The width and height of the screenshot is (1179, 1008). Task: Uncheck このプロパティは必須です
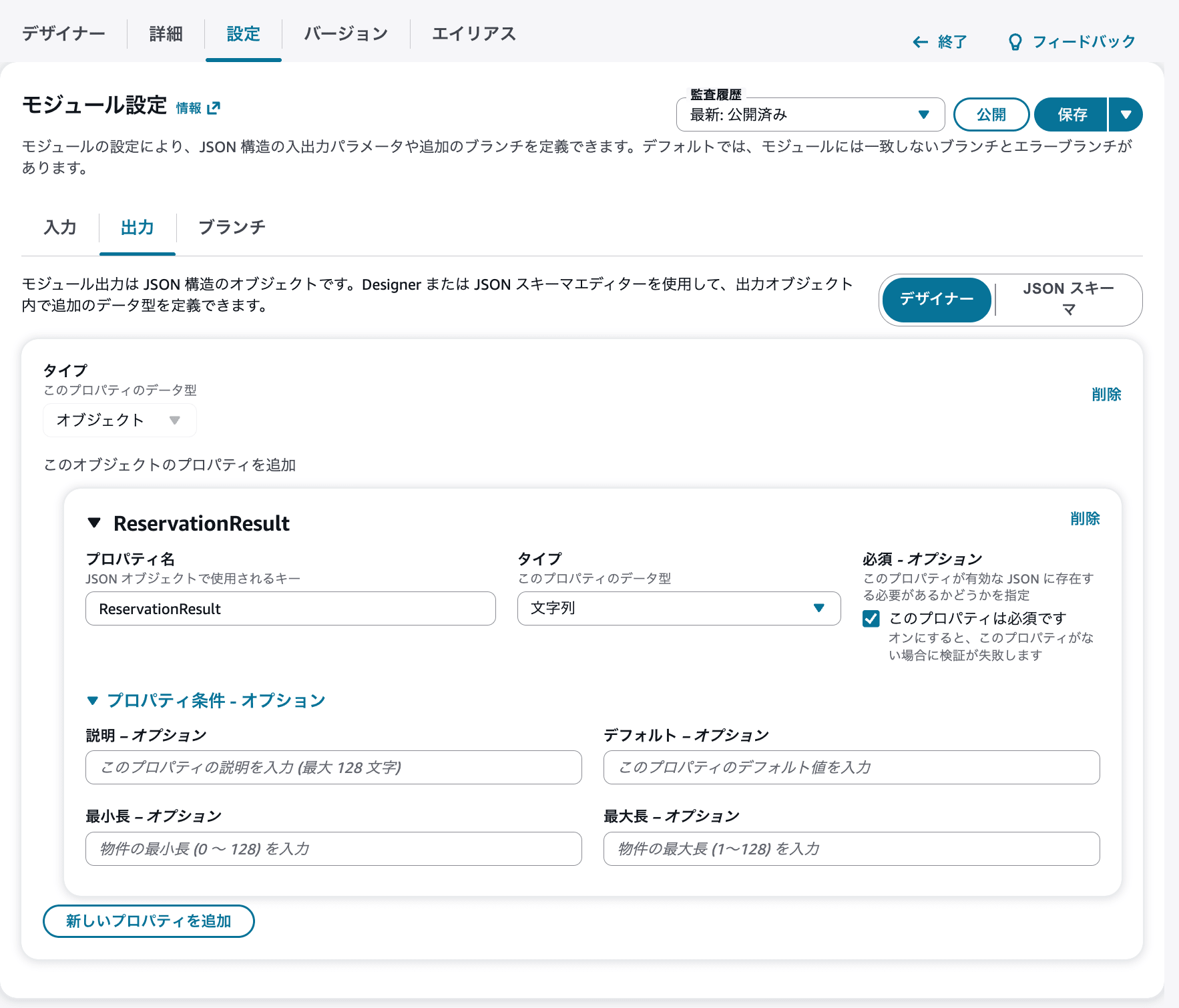tap(870, 619)
